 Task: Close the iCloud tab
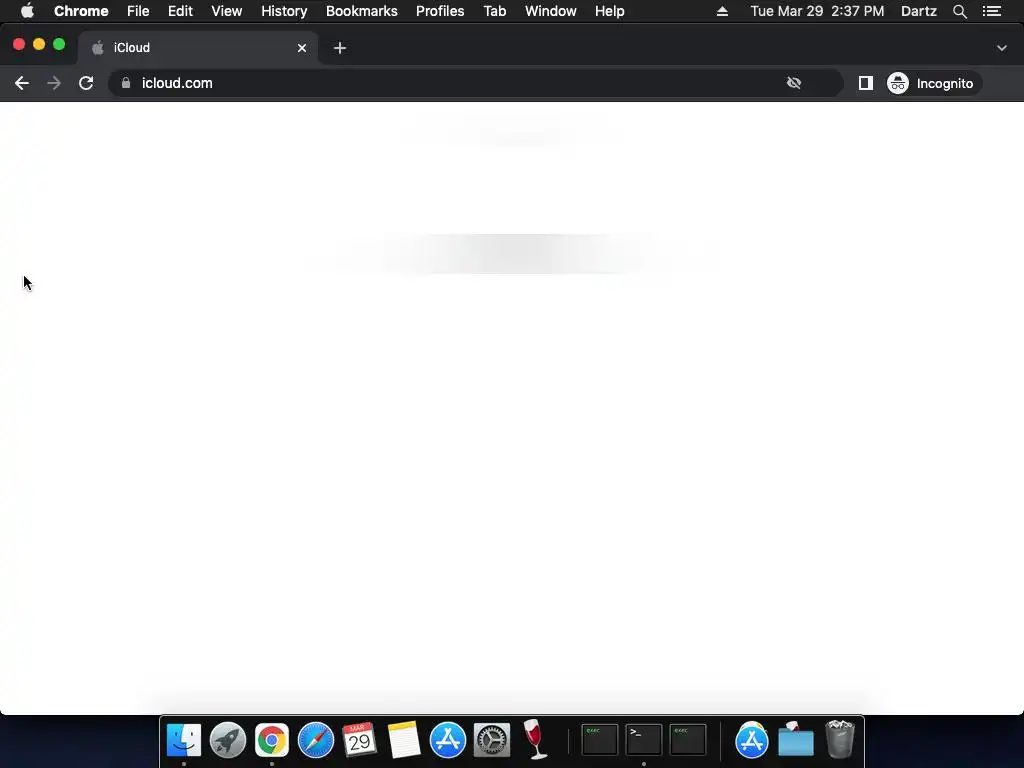coord(302,48)
